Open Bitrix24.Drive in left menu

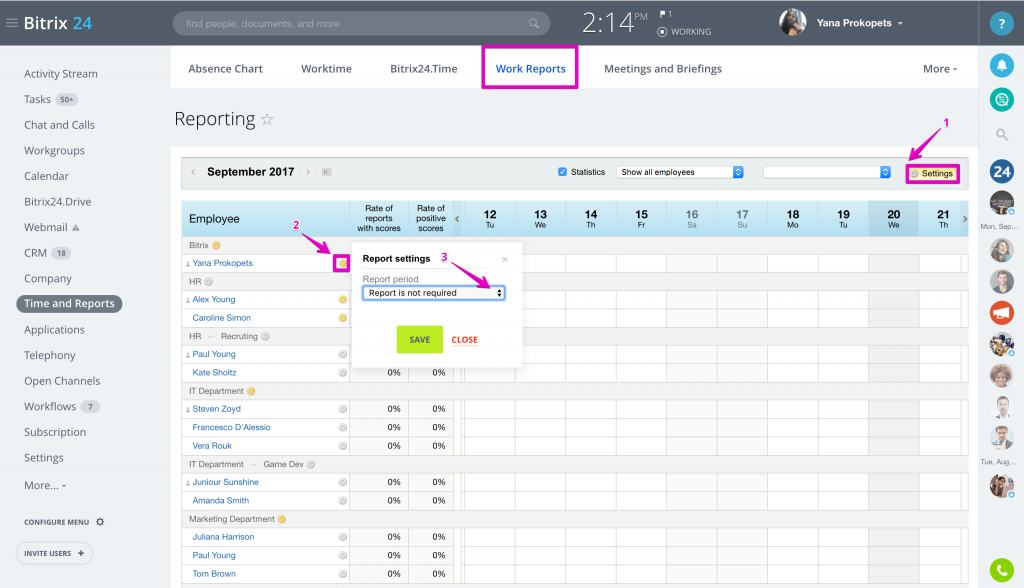[x=57, y=202]
